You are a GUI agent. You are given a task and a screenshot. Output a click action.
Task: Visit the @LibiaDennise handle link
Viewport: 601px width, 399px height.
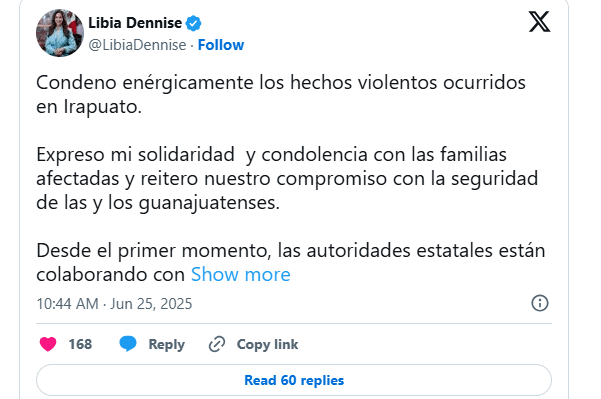[137, 45]
